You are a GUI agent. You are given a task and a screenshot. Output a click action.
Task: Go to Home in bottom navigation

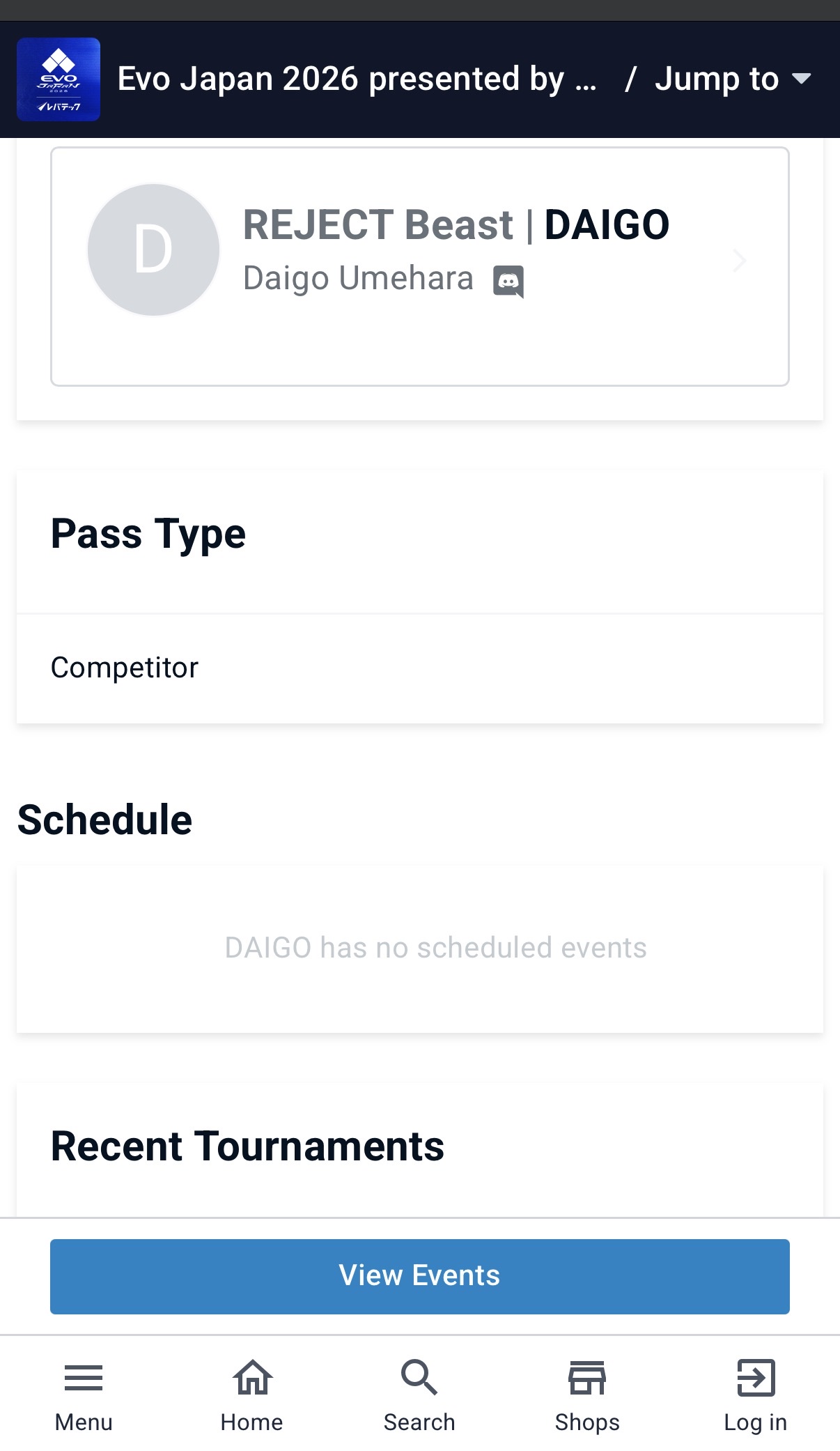[252, 1378]
